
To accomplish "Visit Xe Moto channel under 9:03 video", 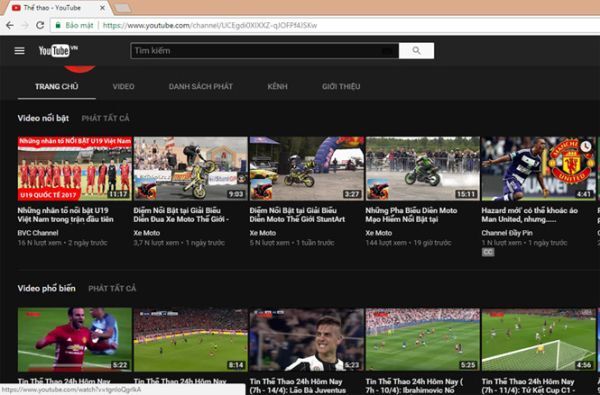I will coord(147,233).
